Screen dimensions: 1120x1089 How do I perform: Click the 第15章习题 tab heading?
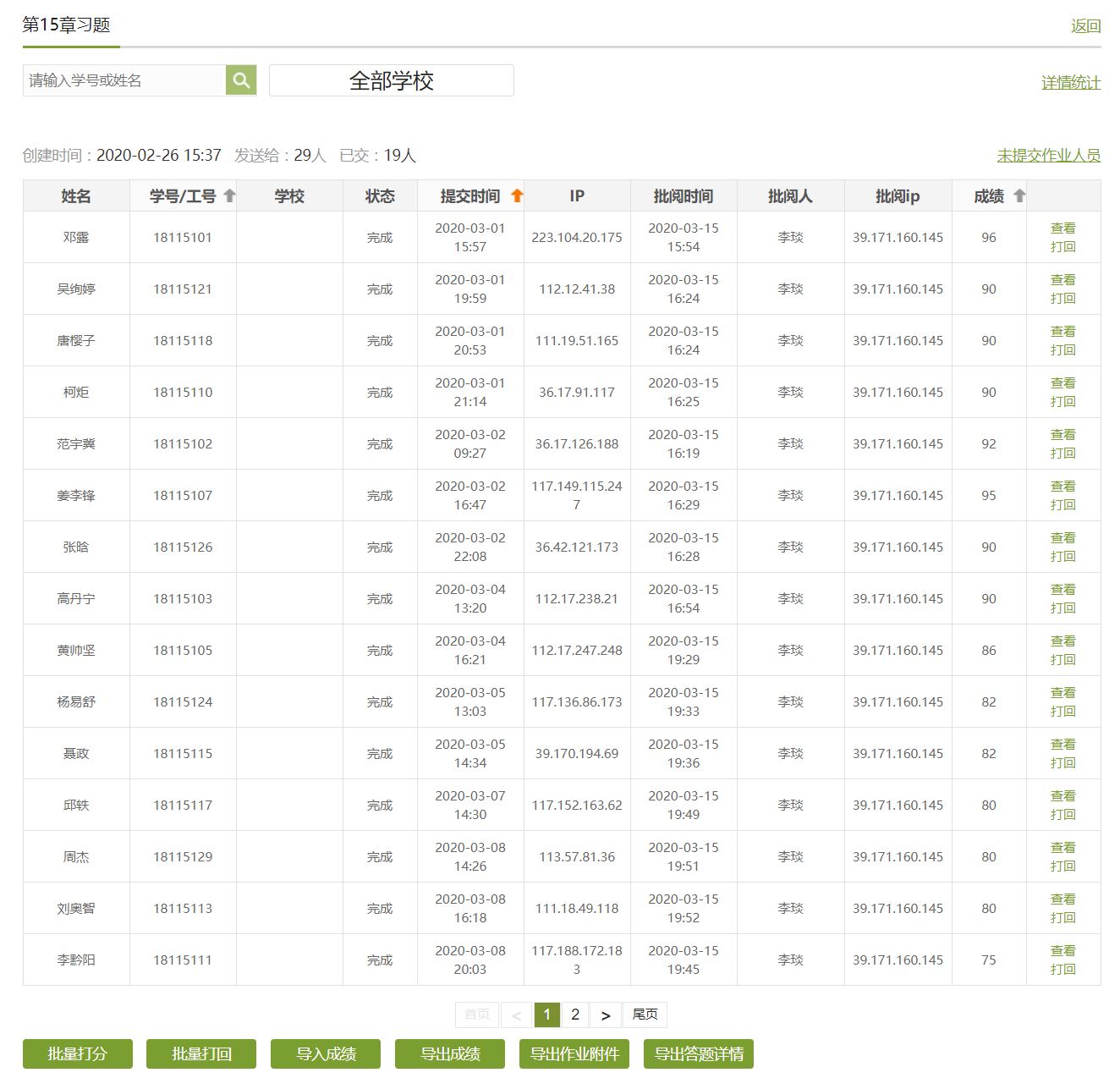tap(67, 25)
